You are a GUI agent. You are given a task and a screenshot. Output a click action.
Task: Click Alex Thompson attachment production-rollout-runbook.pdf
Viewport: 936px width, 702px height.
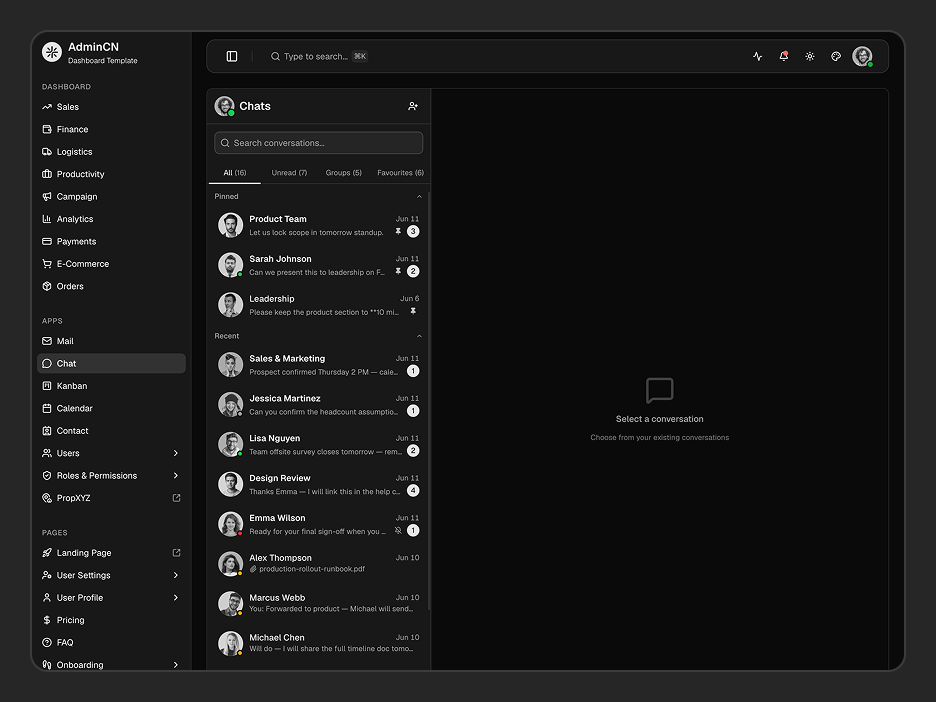pos(307,569)
